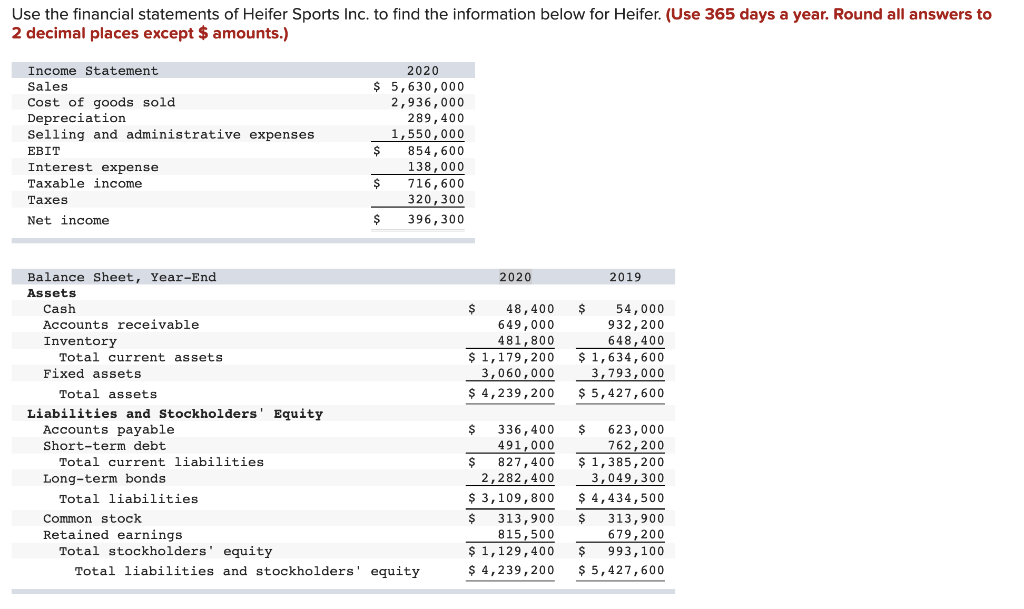Click the Taxable income value 716,600
This screenshot has width=1024, height=609.
click(x=436, y=183)
